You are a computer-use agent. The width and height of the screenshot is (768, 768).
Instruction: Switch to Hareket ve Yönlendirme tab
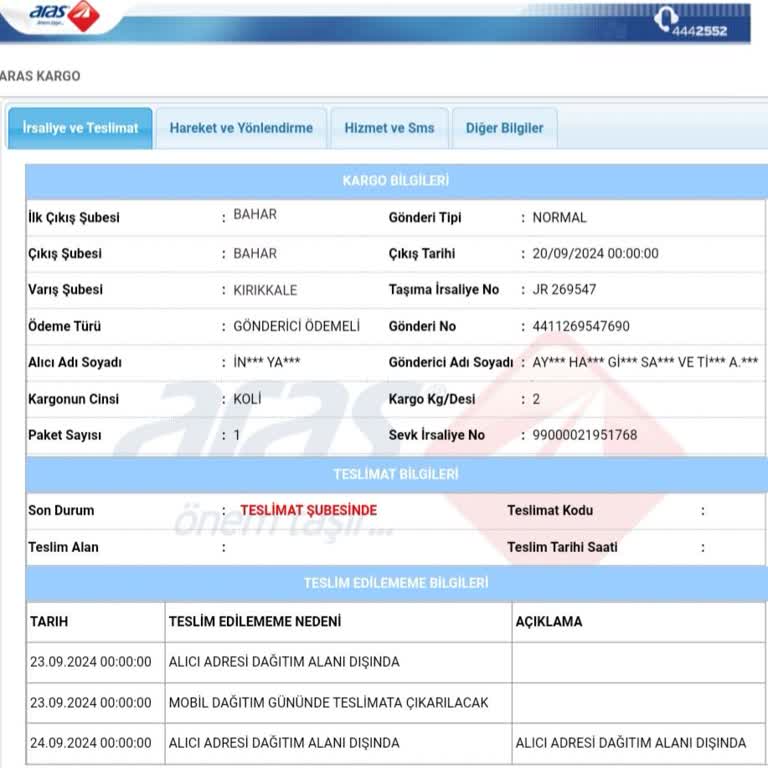pyautogui.click(x=241, y=128)
